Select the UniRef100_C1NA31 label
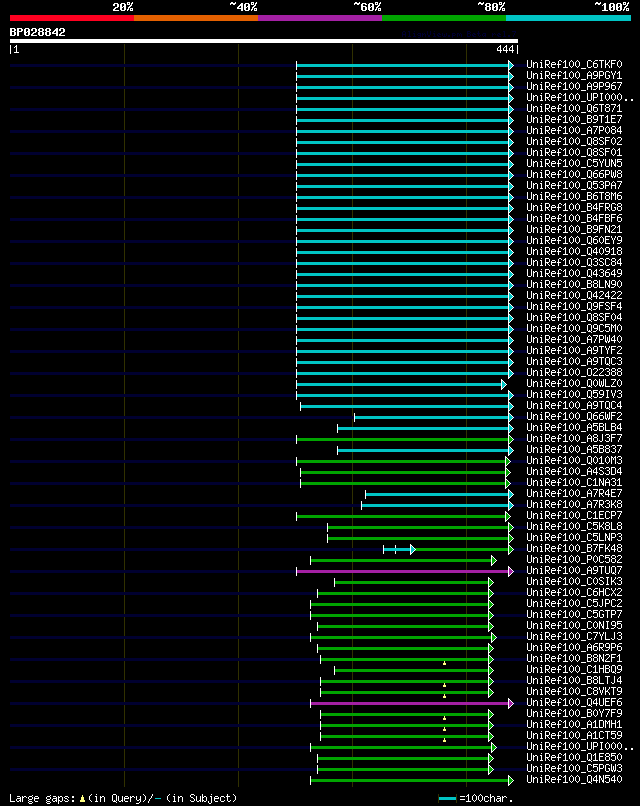Screen dimensions: 640x806 click(574, 483)
